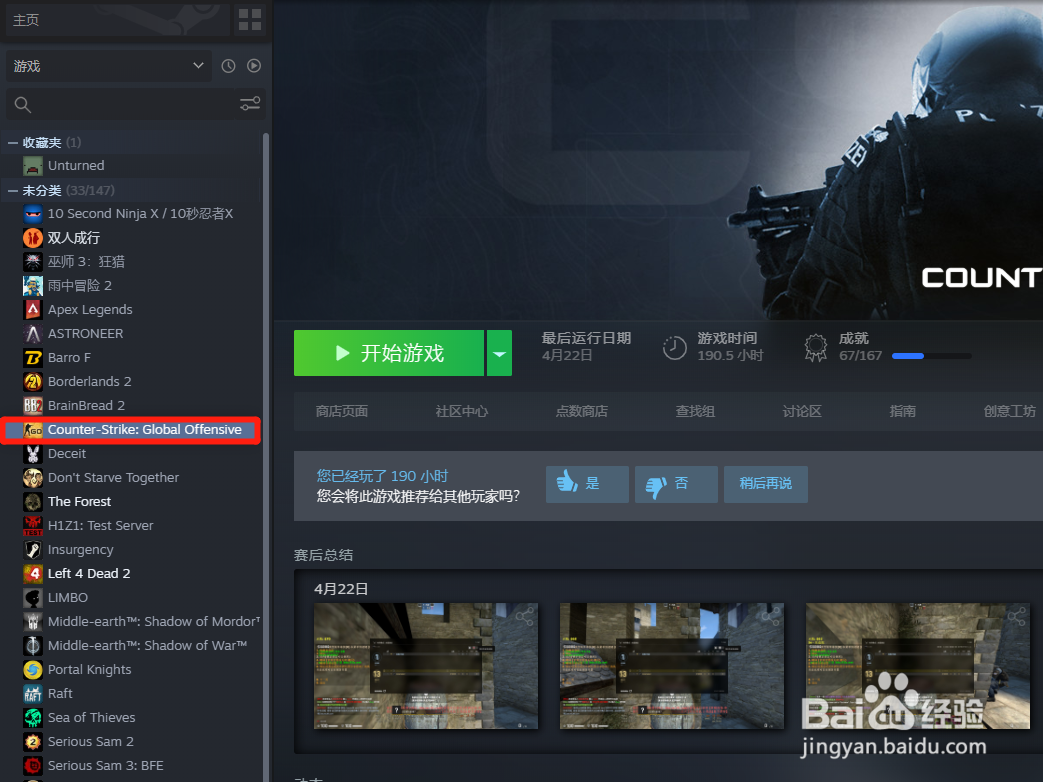Open the 讨论区 tab
This screenshot has width=1043, height=782.
pos(802,412)
